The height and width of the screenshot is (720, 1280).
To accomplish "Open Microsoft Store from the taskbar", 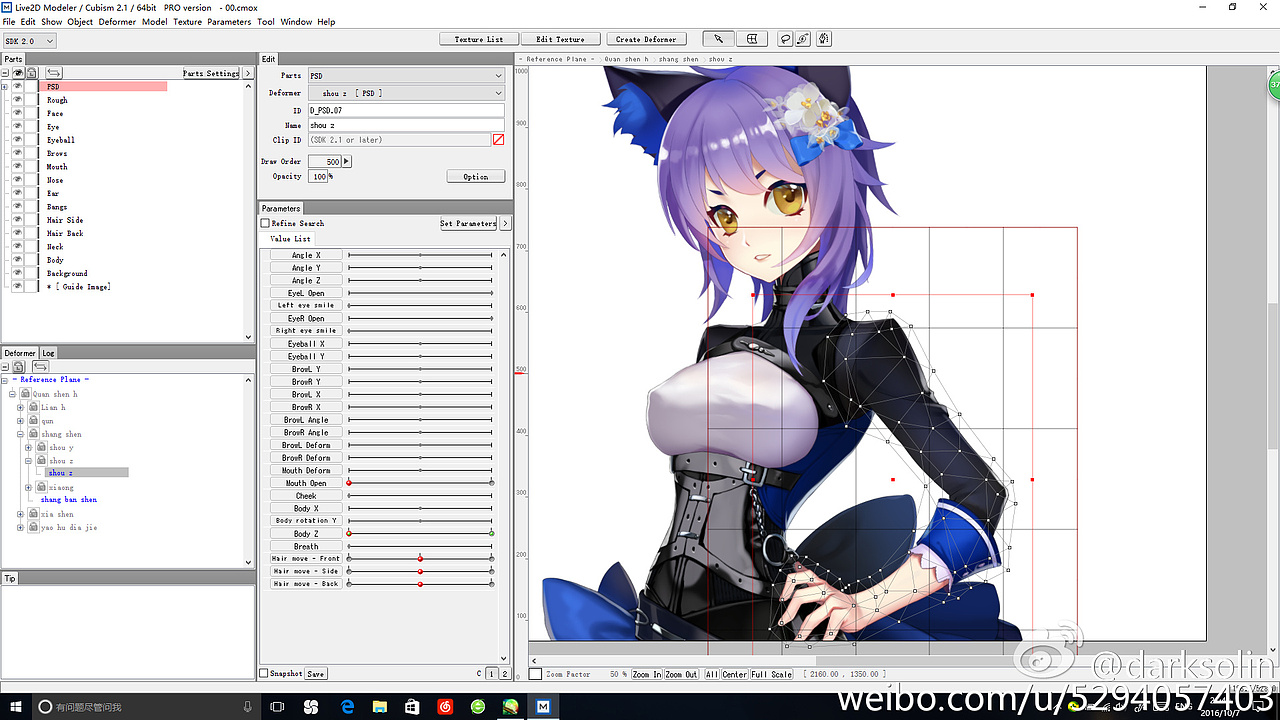I will pyautogui.click(x=412, y=707).
